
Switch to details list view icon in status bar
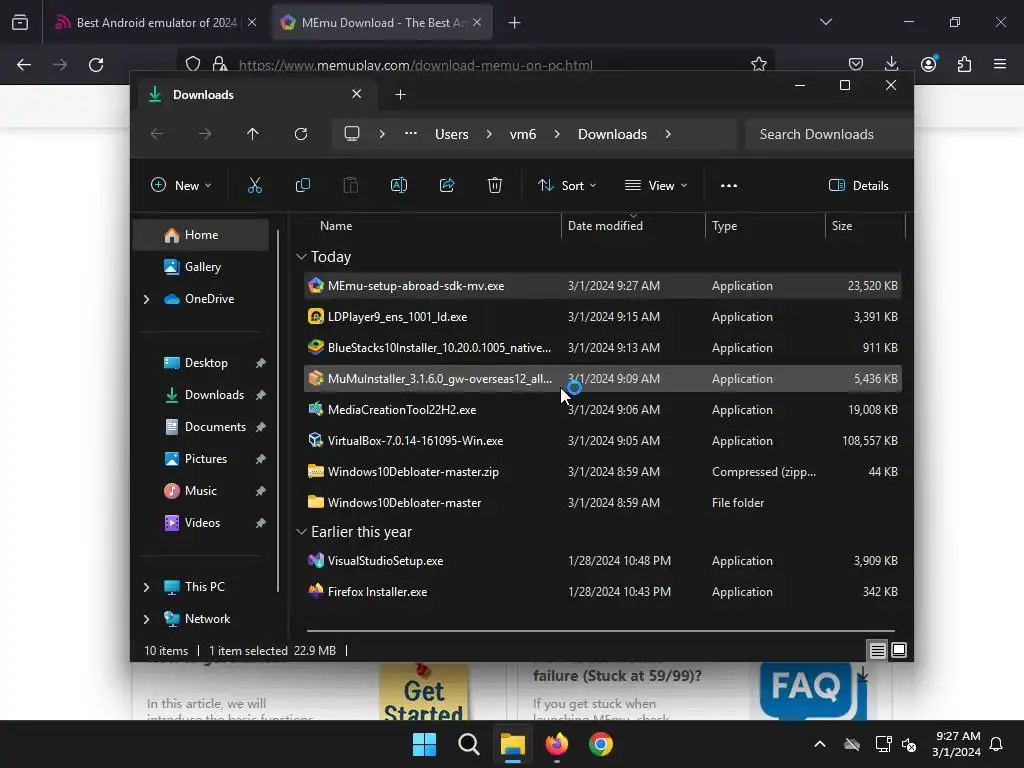pyautogui.click(x=878, y=650)
